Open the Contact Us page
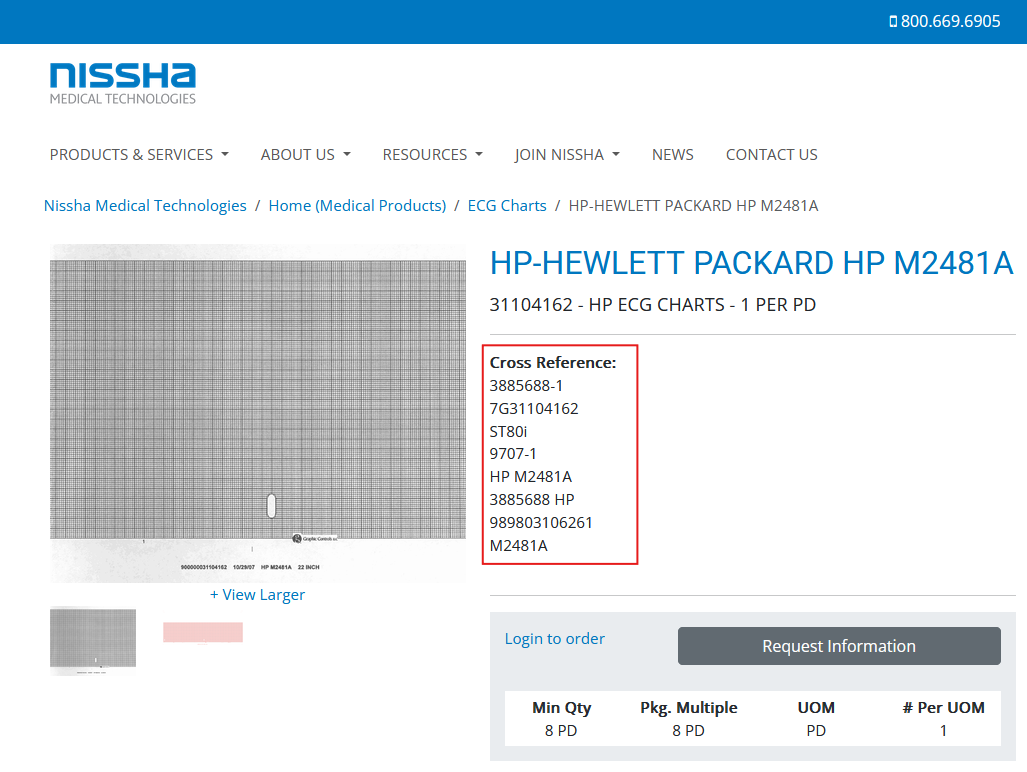1027x772 pixels. click(772, 155)
